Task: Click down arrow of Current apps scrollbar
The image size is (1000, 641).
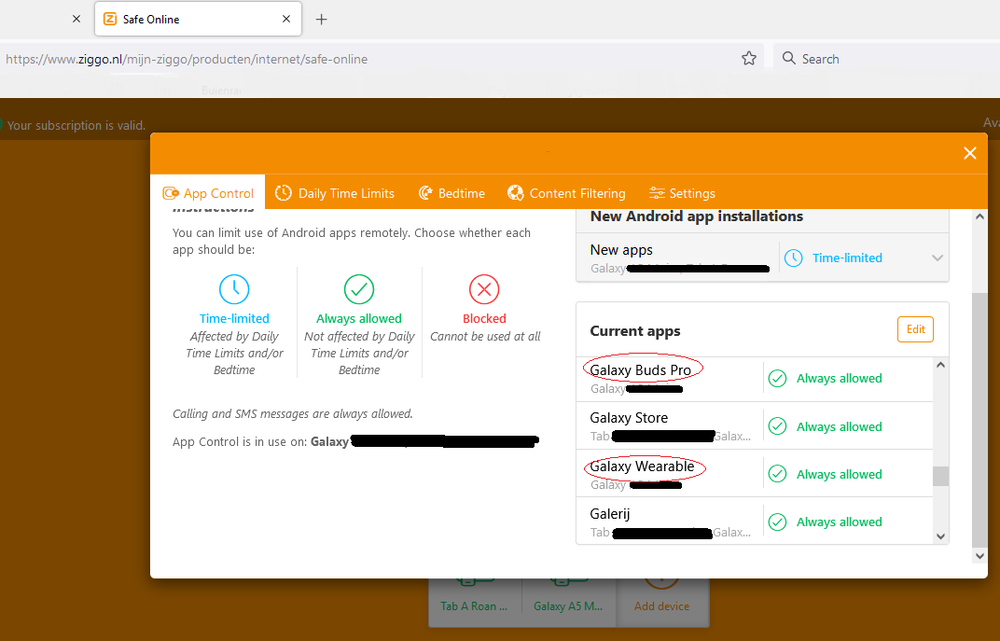Action: 941,536
